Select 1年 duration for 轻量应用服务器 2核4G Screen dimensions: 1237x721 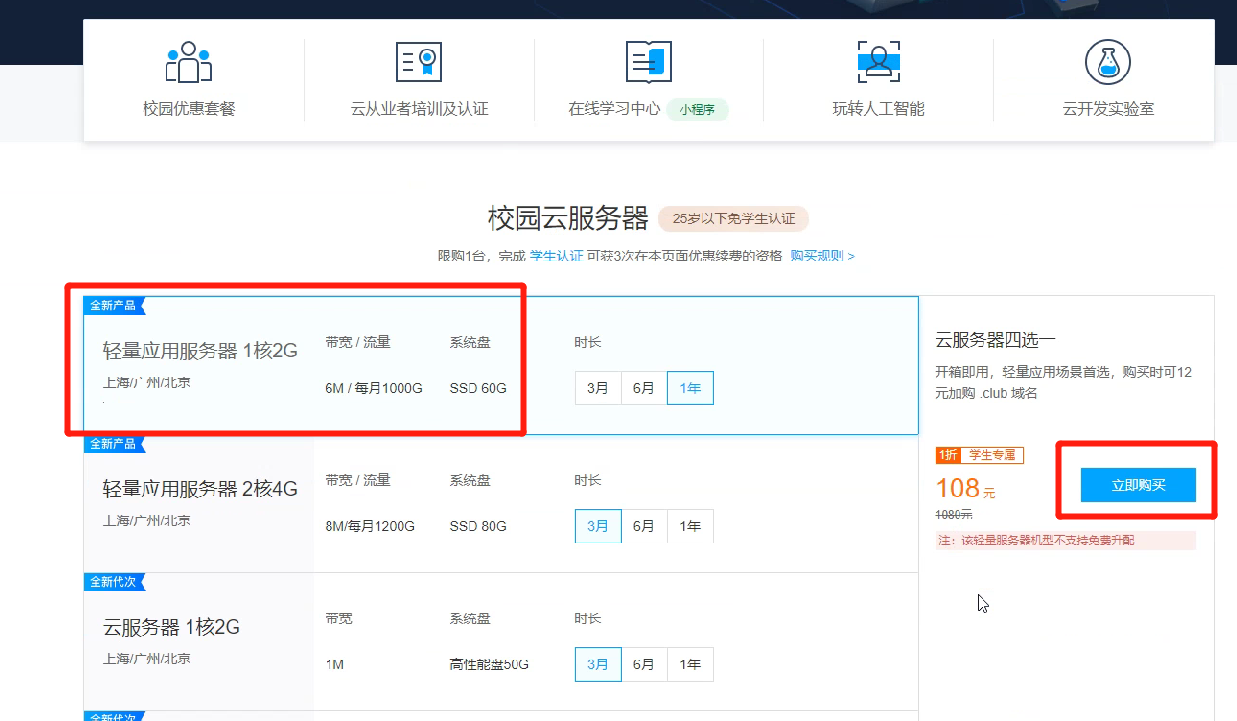tap(690, 526)
